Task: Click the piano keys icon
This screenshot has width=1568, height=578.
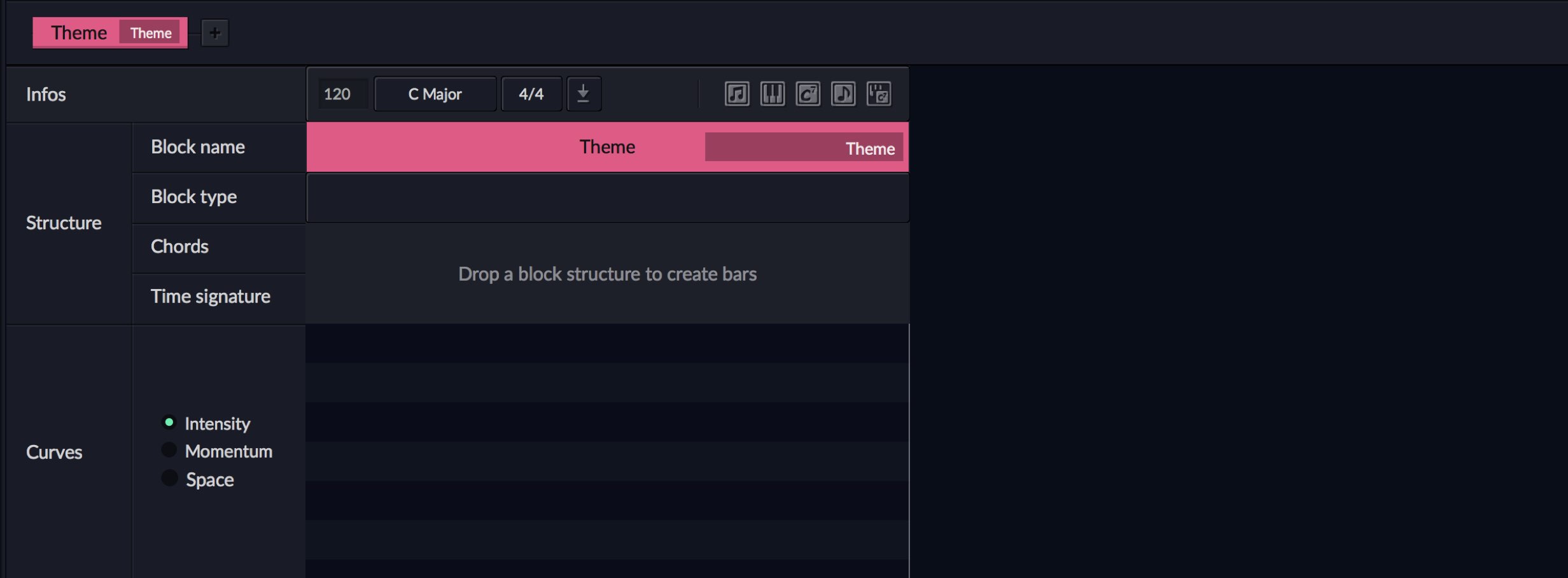Action: pos(773,94)
